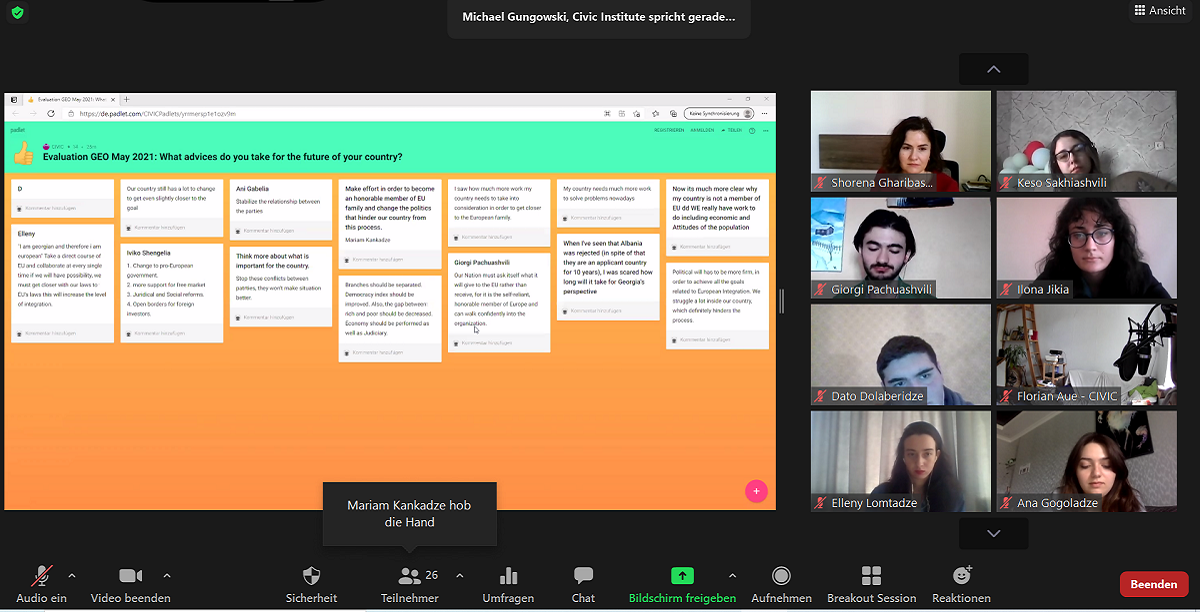Screen dimensions: 1200x612
Task: Open the Sicherheit shield icon
Action: pyautogui.click(x=311, y=577)
